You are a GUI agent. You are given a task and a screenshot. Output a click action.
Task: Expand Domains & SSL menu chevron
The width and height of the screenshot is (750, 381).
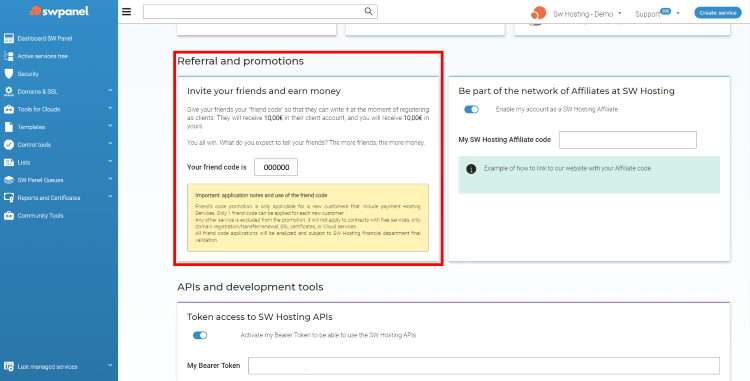[110, 90]
